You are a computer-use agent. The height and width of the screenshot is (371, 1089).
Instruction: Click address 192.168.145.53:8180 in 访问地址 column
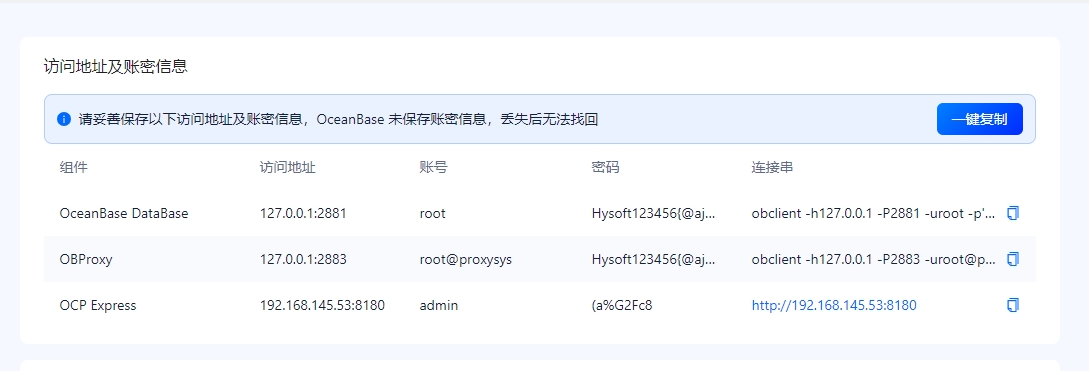(322, 305)
